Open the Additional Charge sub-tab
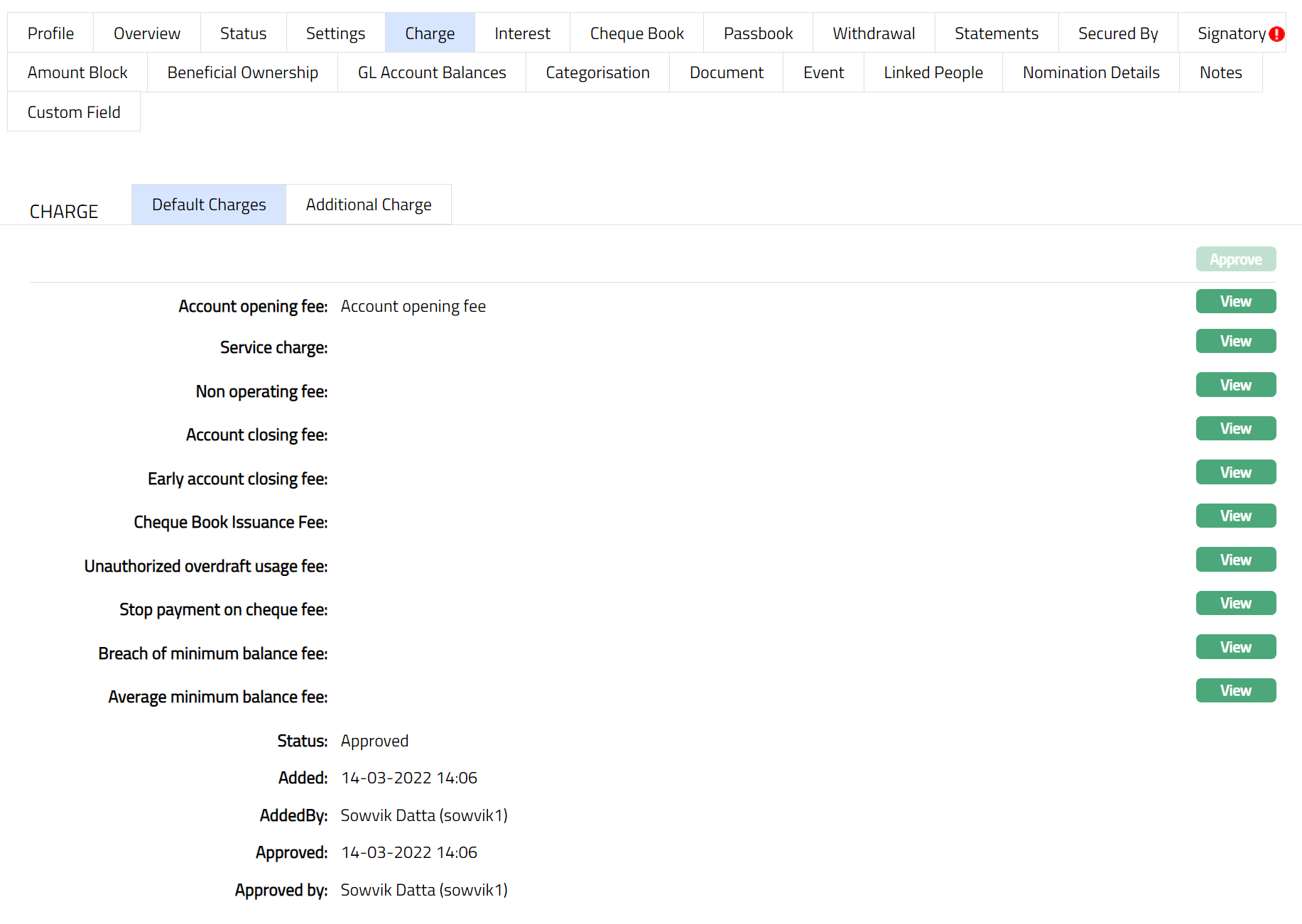The height and width of the screenshot is (924, 1302). pos(368,205)
